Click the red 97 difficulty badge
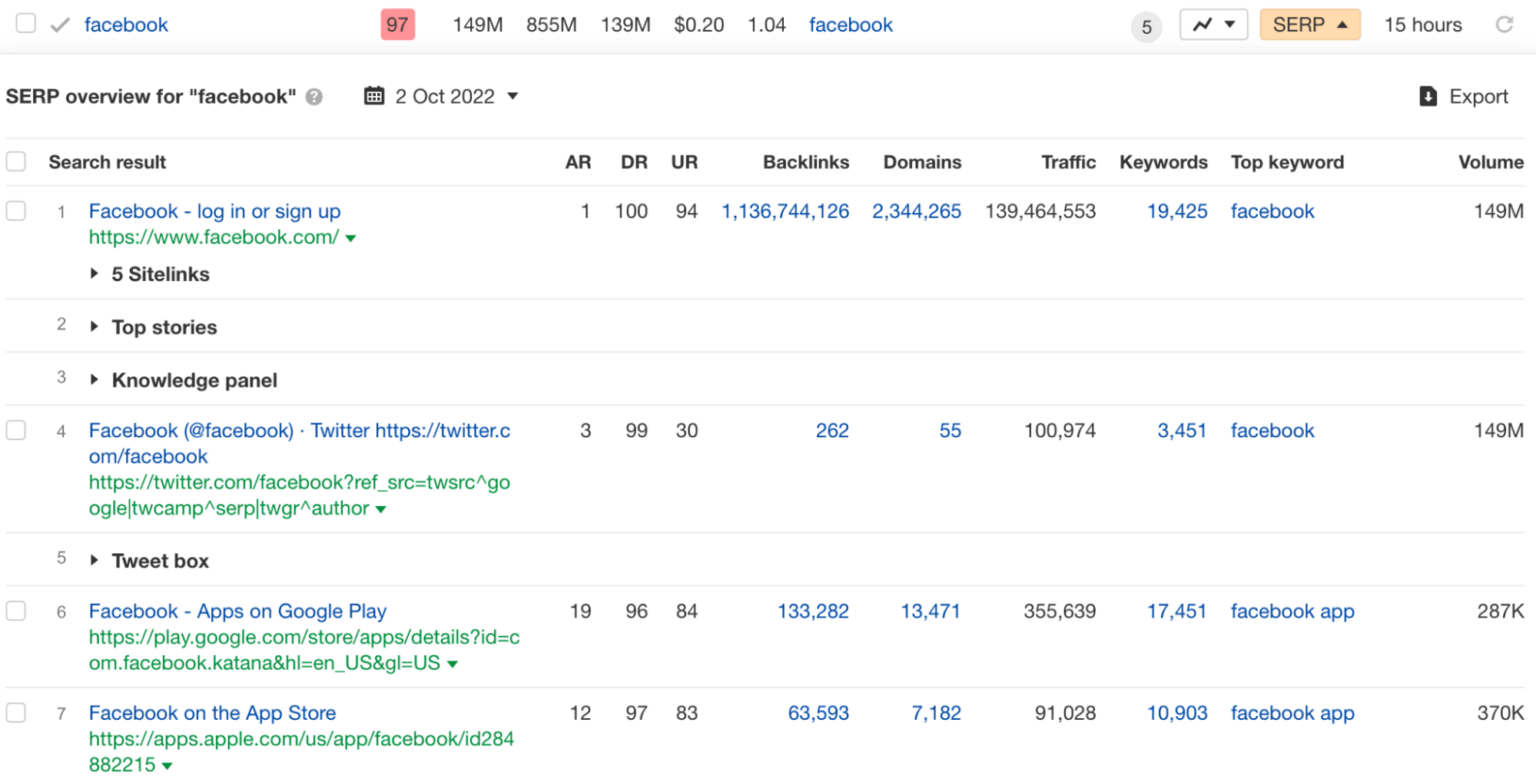The width and height of the screenshot is (1536, 782). click(397, 25)
